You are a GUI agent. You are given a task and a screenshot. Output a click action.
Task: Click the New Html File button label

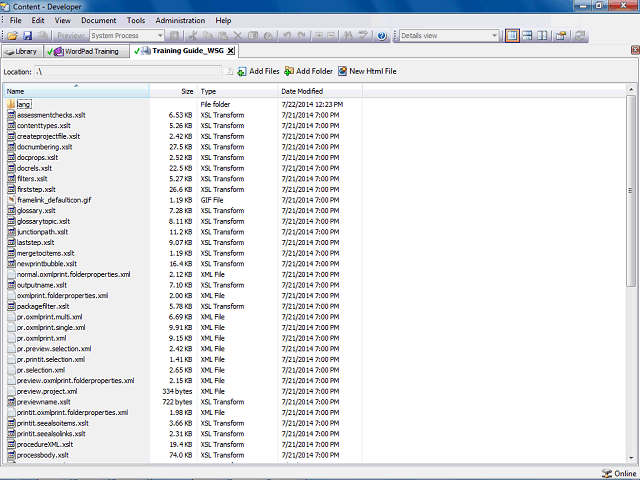373,71
